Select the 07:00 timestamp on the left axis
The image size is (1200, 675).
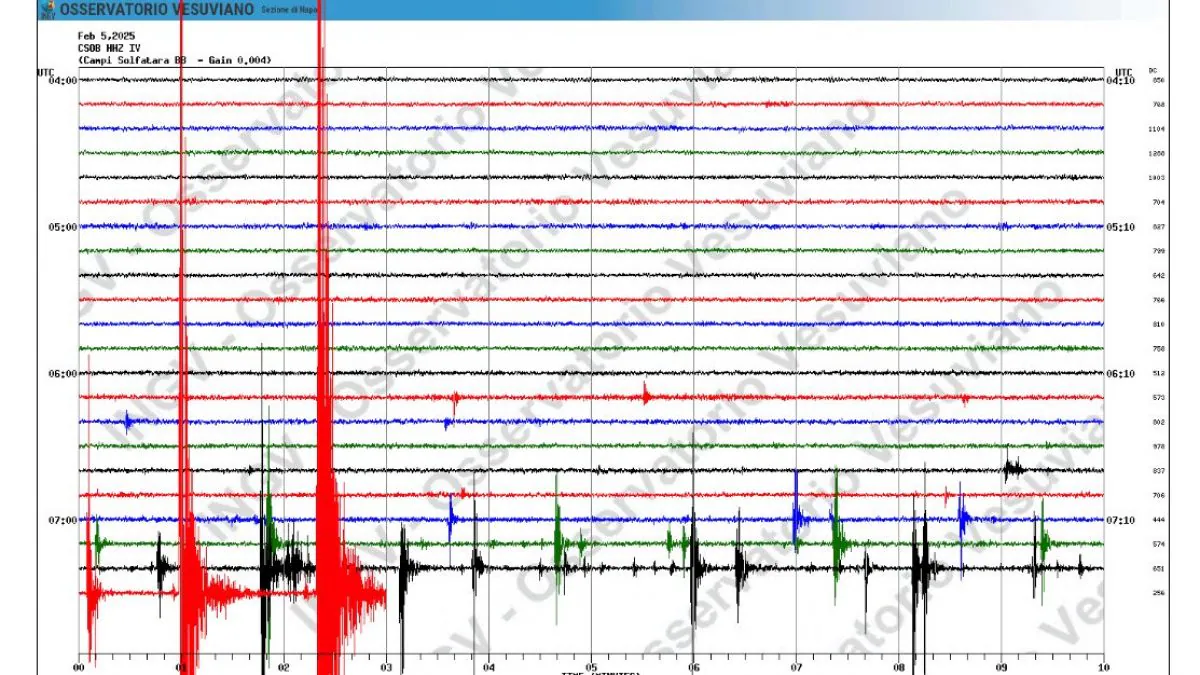[61, 519]
